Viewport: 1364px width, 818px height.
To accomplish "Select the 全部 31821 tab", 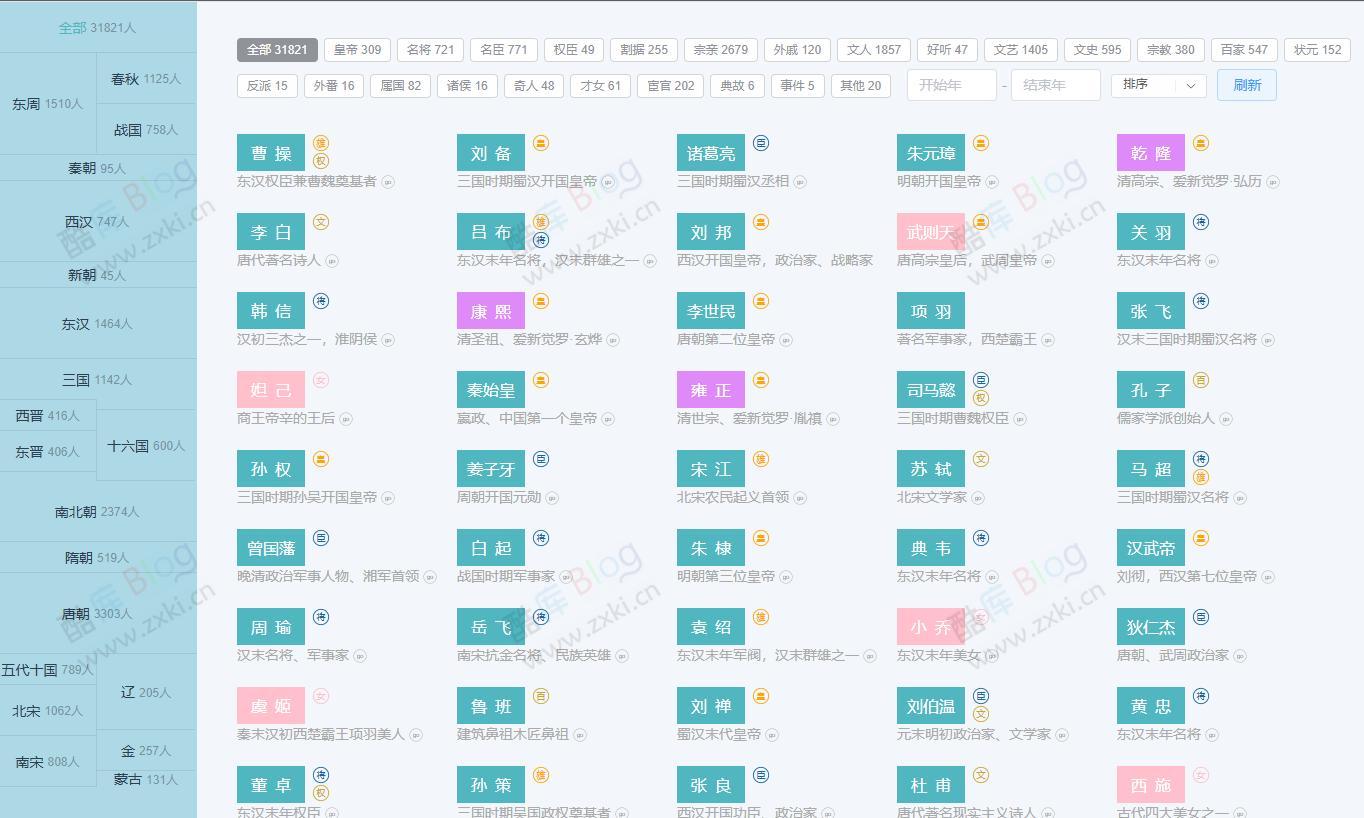I will tap(276, 49).
